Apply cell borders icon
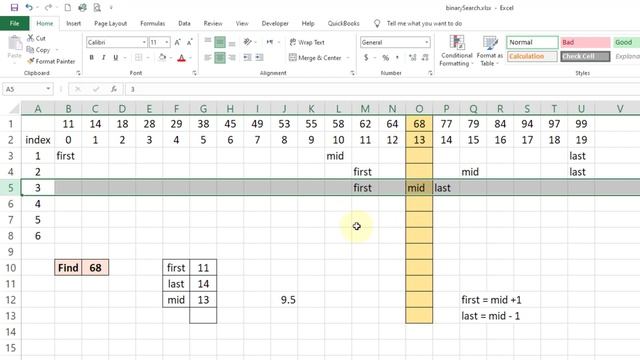 [x=138, y=58]
